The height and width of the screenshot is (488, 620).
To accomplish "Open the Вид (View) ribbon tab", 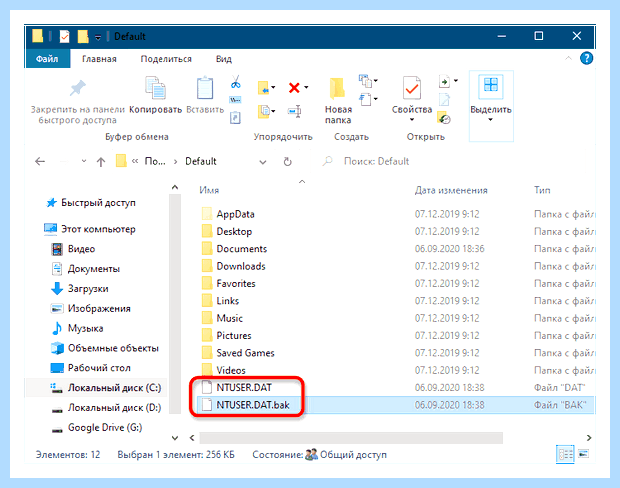I will (x=223, y=59).
